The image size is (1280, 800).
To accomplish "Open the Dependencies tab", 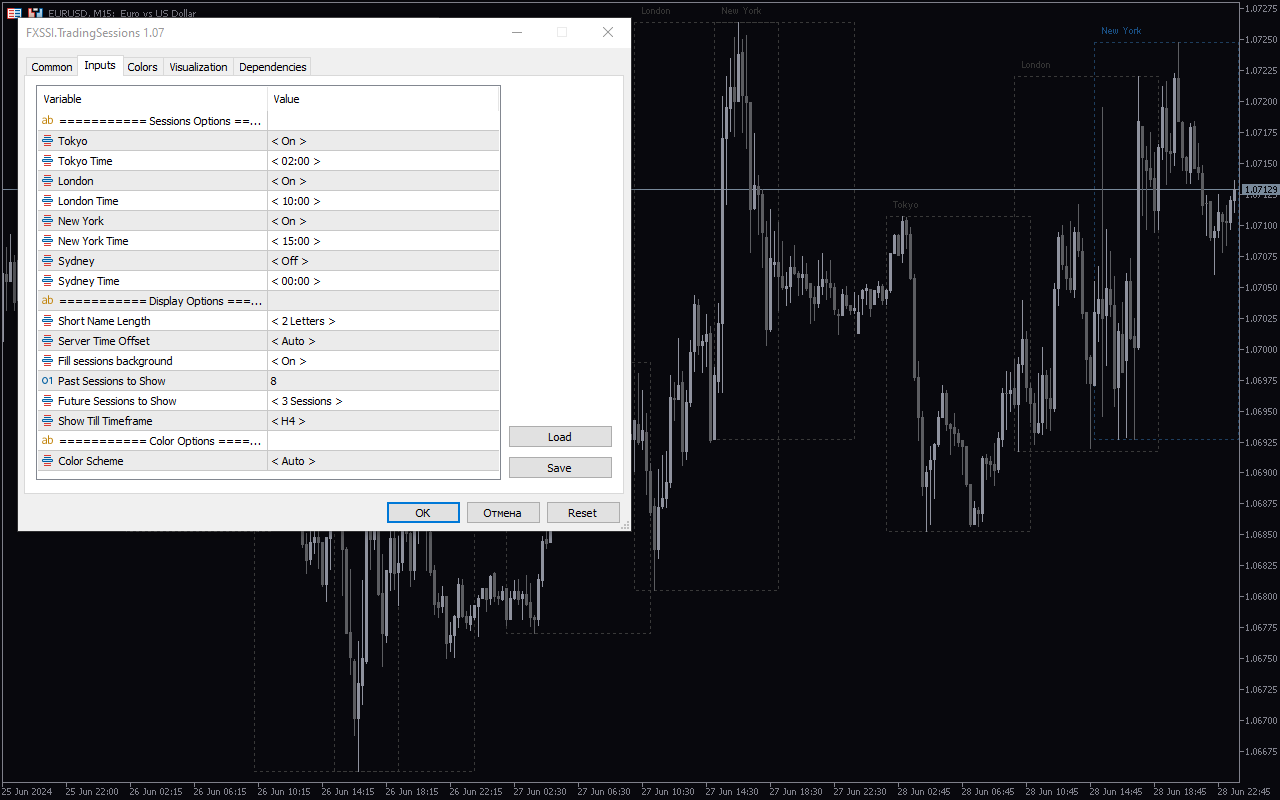I will point(273,67).
